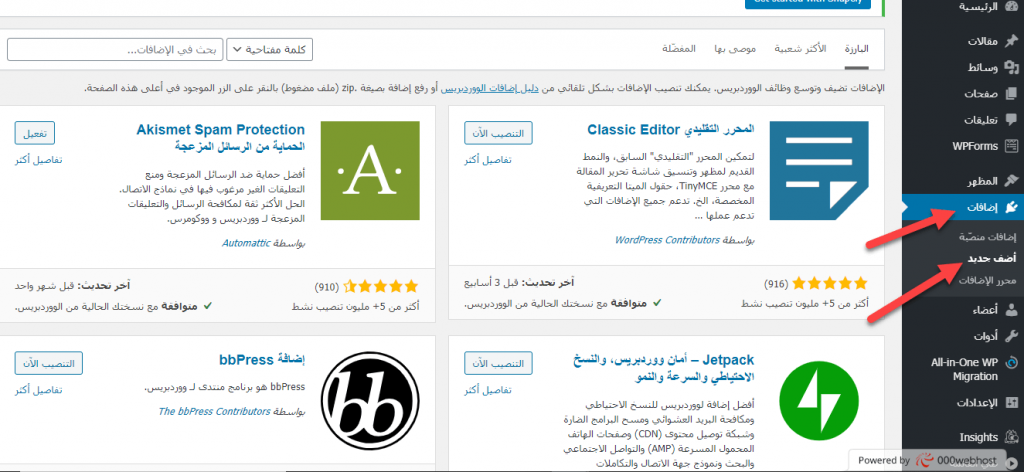Open more details for Akismet
This screenshot has width=1024, height=472.
(x=39, y=159)
